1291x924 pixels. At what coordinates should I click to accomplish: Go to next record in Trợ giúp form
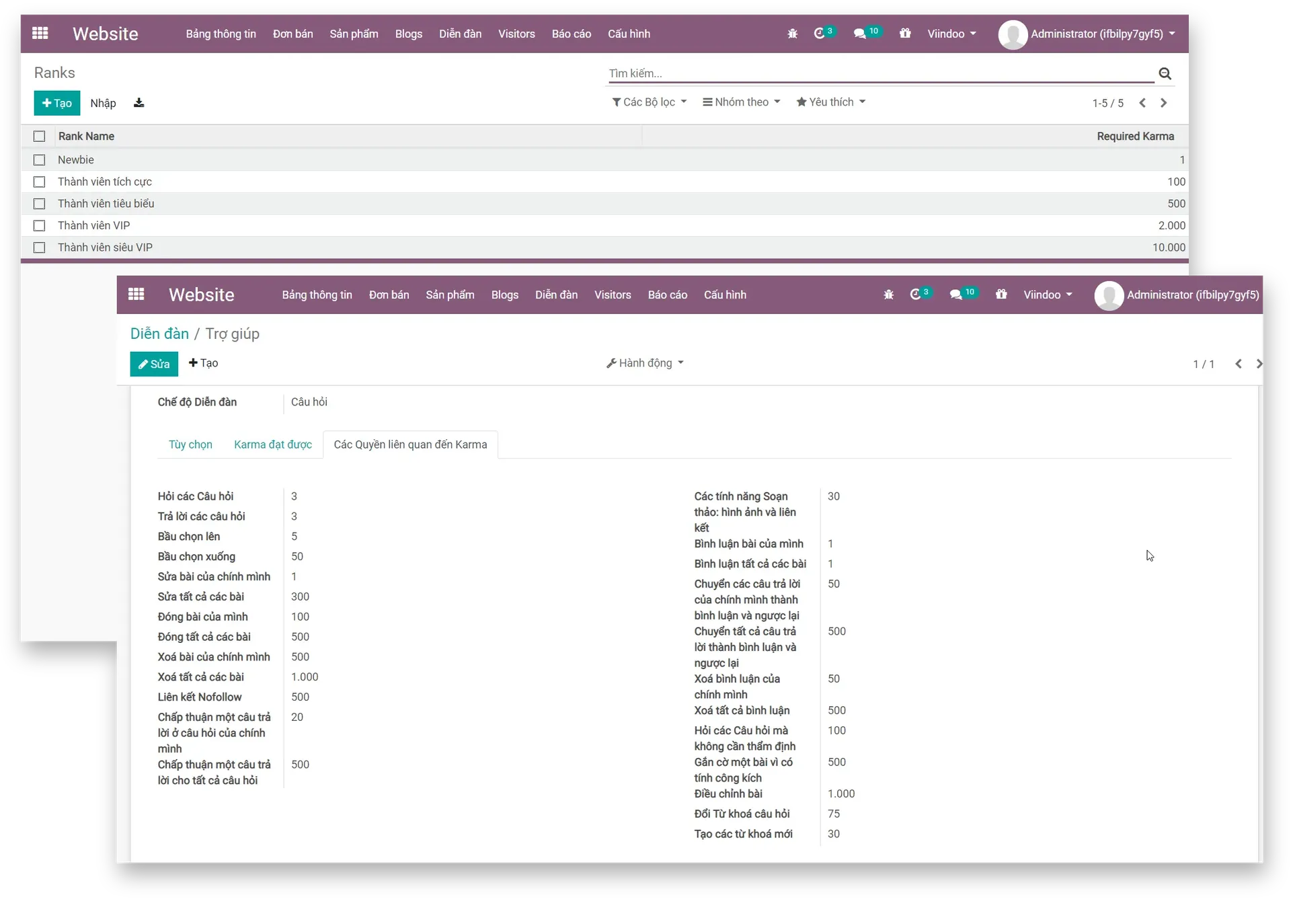click(x=1259, y=364)
